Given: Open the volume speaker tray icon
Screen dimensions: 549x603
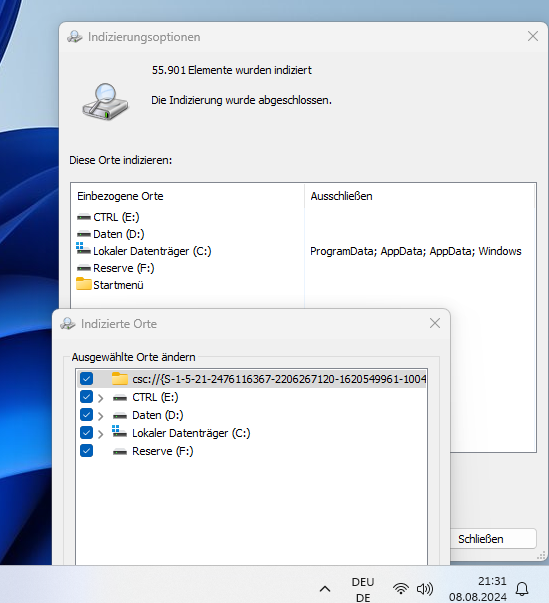Looking at the screenshot, I should [x=425, y=588].
